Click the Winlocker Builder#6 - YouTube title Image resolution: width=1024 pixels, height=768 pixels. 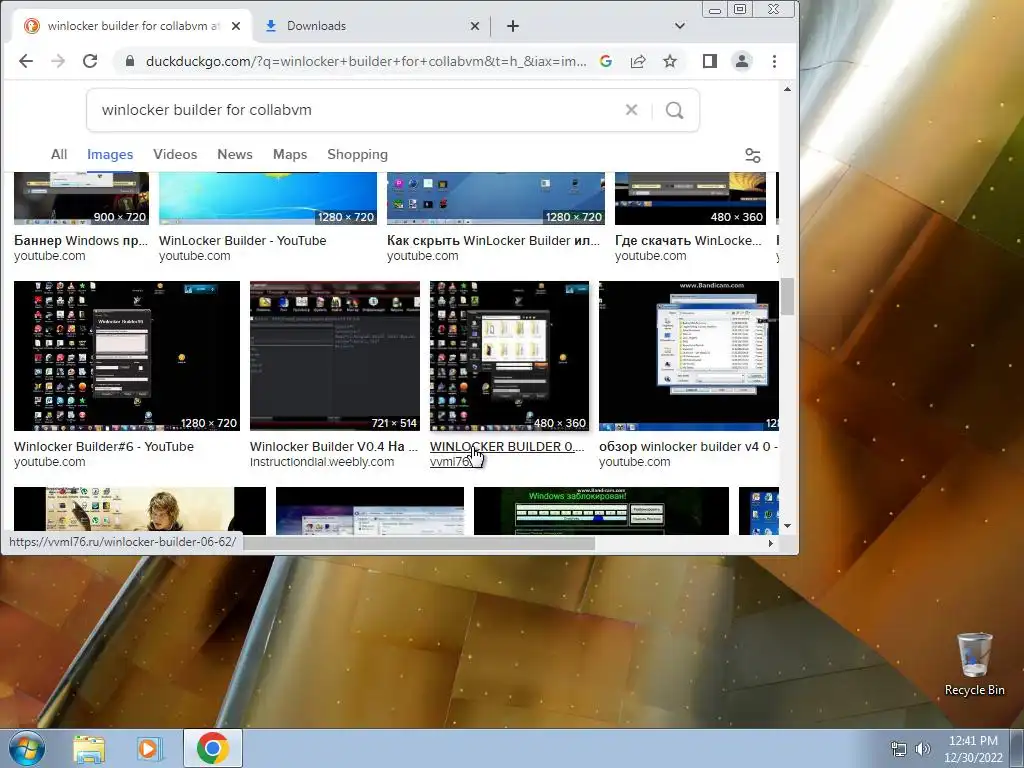point(104,447)
